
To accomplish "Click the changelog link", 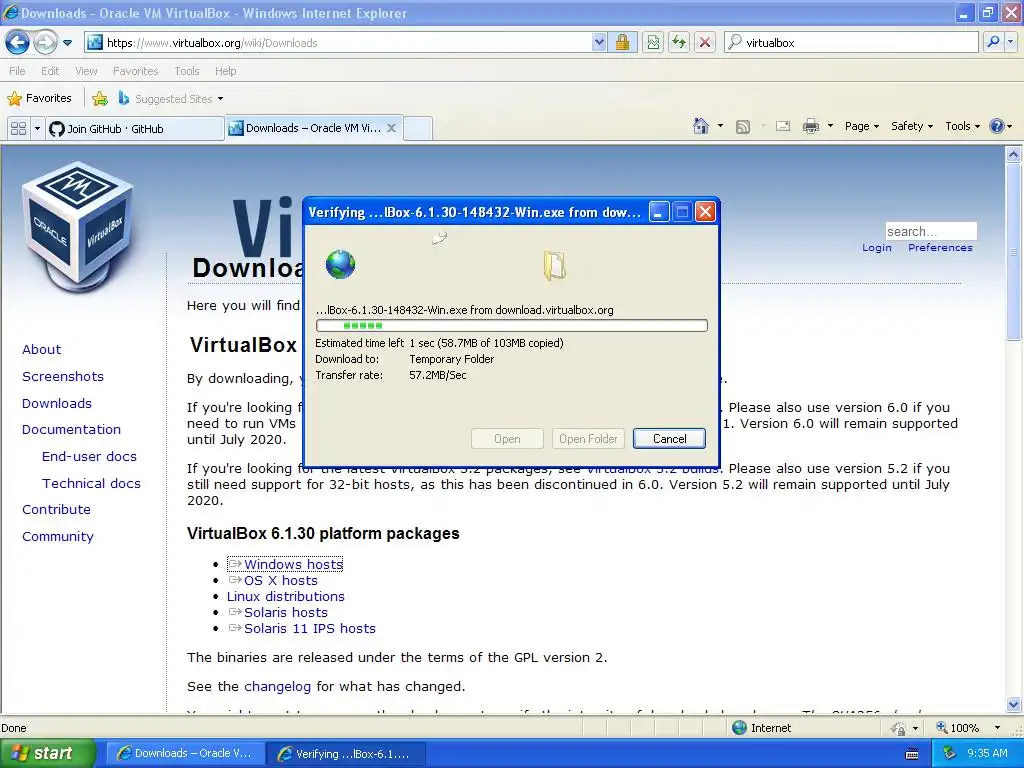I will (278, 686).
